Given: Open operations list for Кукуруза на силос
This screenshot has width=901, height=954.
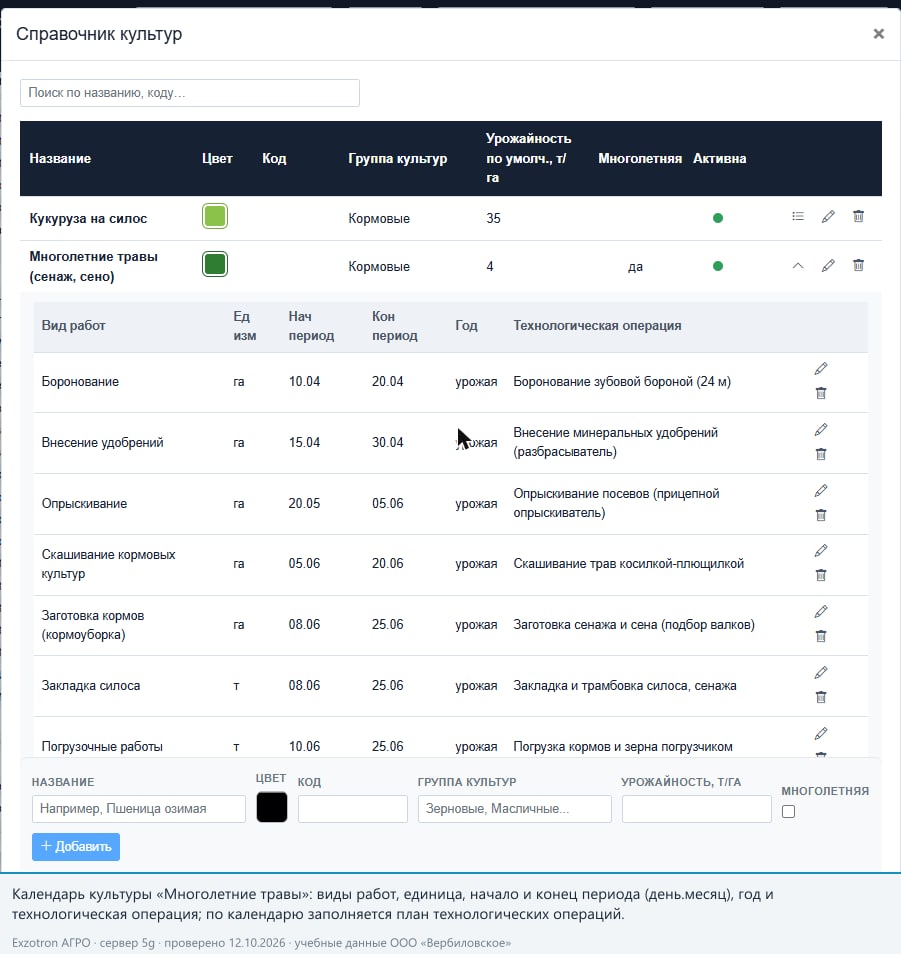Looking at the screenshot, I should [798, 217].
